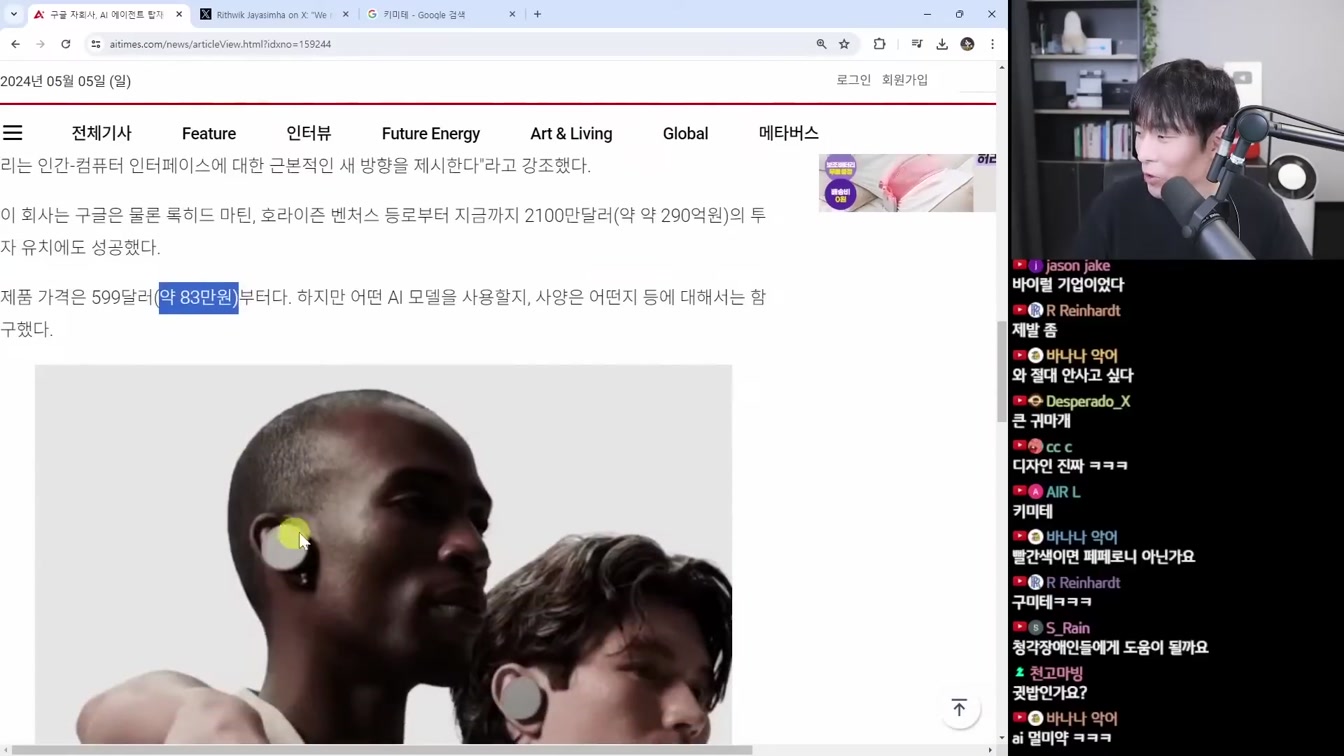This screenshot has height=756, width=1344.
Task: Open a new browser tab
Action: 537,15
